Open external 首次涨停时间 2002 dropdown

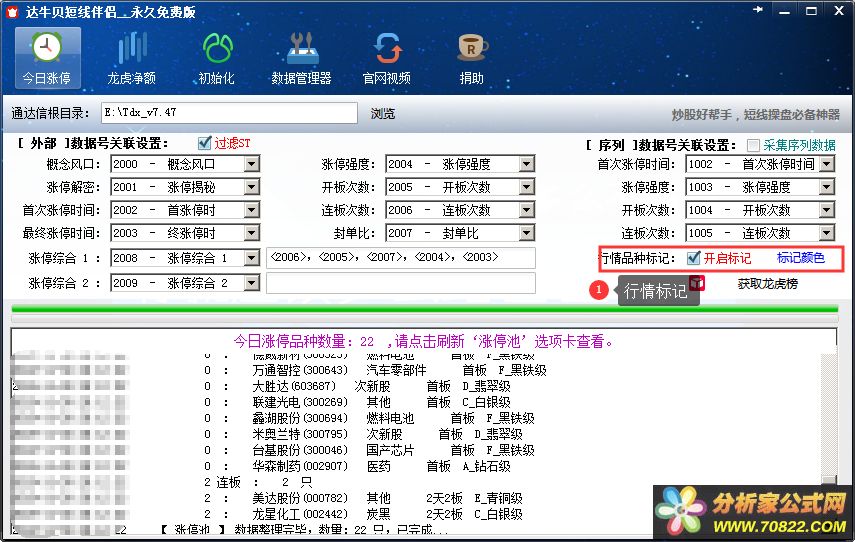(251, 210)
